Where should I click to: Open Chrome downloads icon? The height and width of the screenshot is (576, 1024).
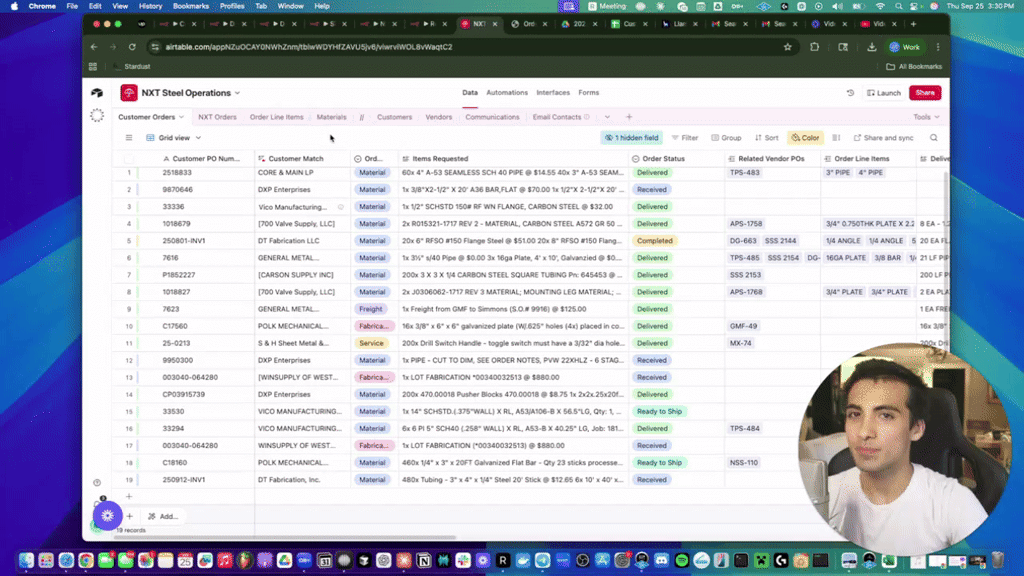point(872,47)
